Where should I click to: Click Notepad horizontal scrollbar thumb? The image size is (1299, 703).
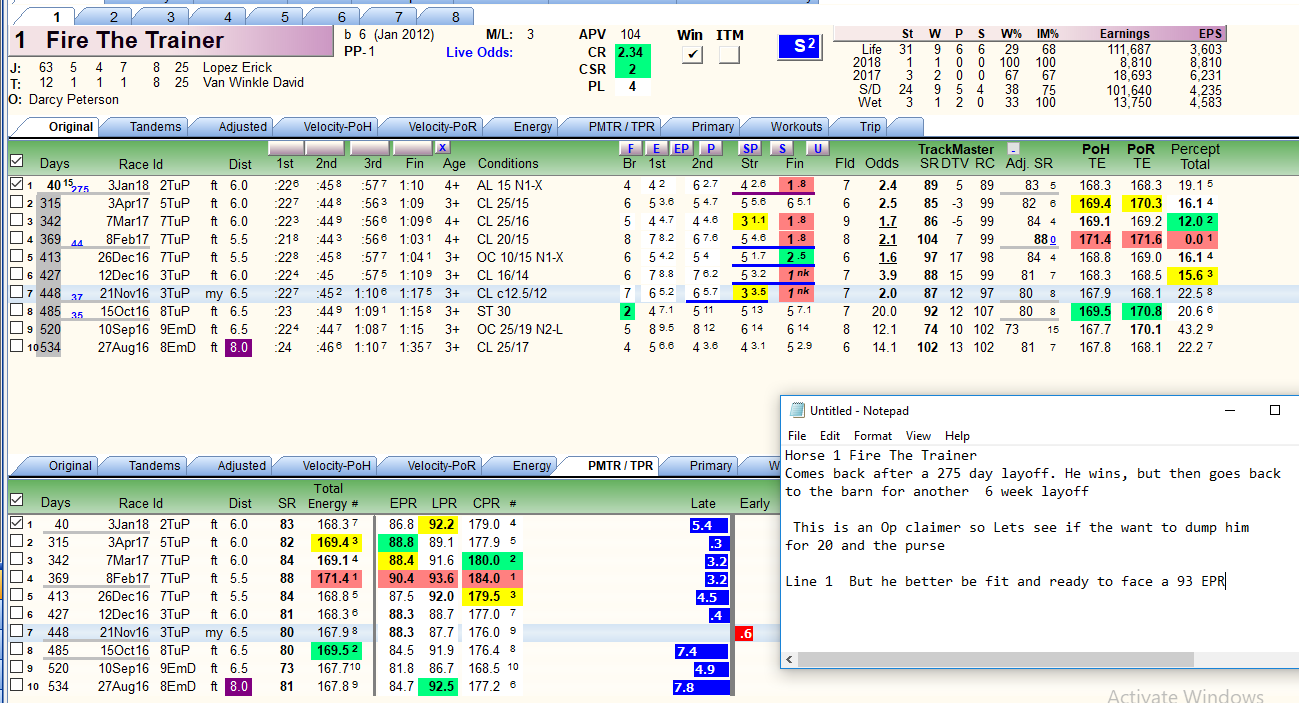(x=996, y=660)
